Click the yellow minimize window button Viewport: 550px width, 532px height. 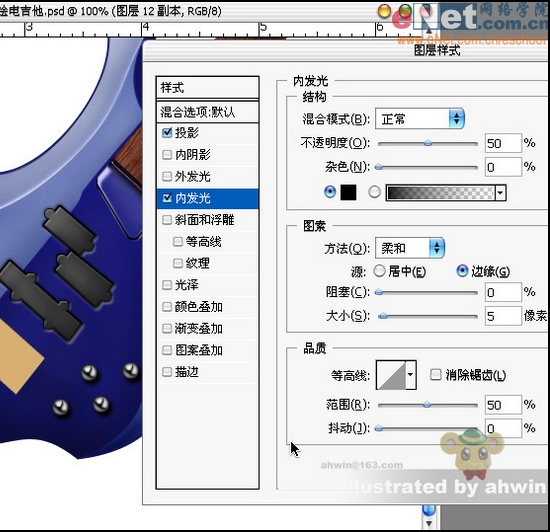pos(384,11)
